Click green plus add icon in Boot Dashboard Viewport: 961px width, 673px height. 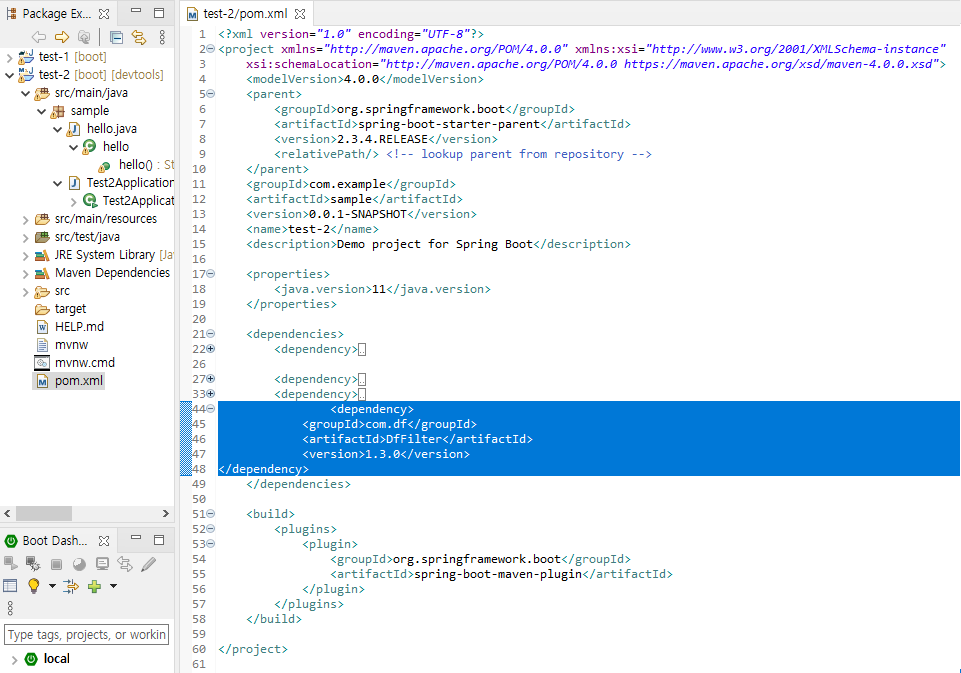pos(94,586)
